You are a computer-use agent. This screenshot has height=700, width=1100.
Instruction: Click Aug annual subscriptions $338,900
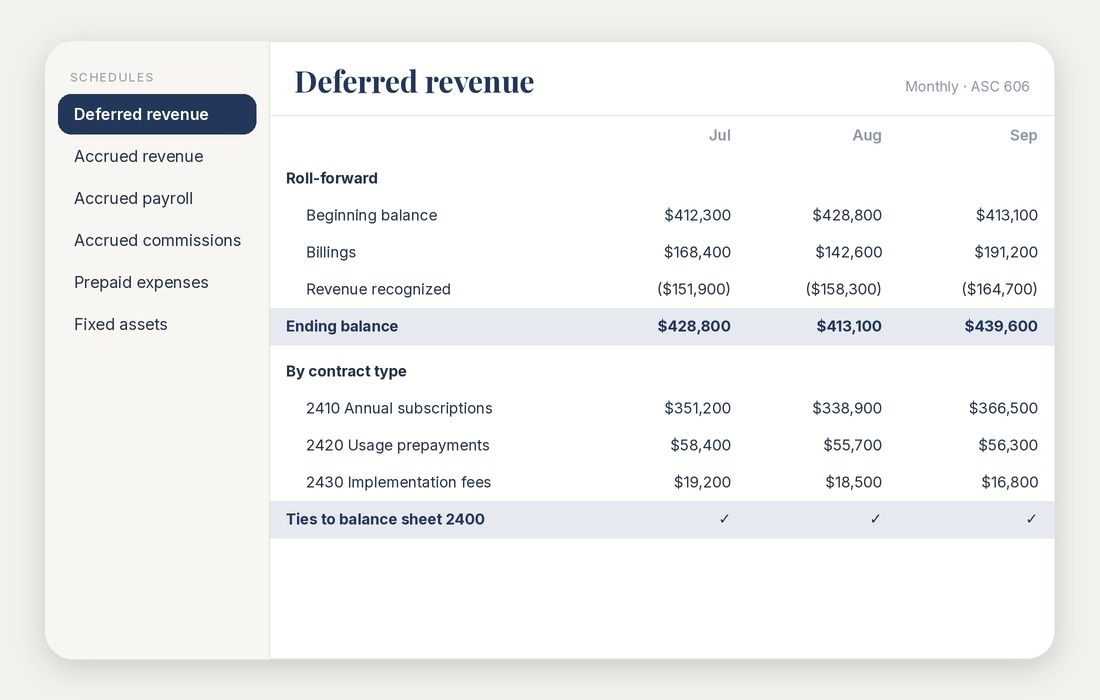(x=847, y=408)
